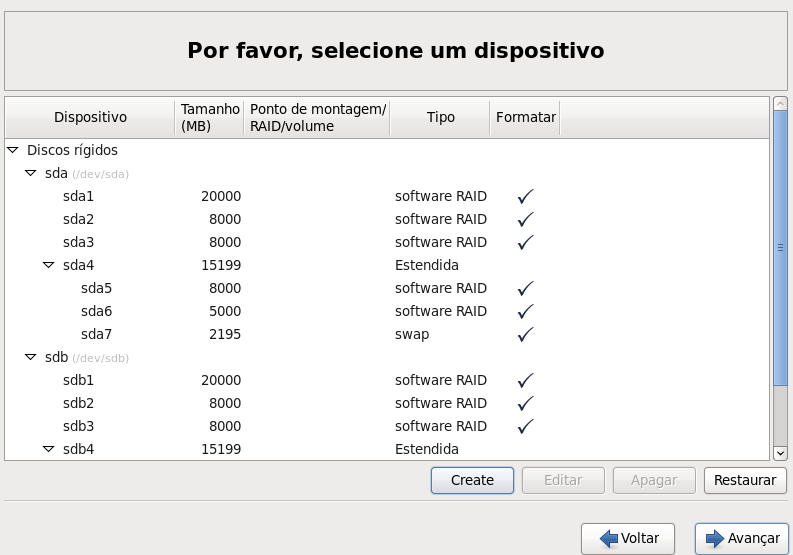
Task: Collapse the Discos rígidos tree node
Action: pos(13,150)
